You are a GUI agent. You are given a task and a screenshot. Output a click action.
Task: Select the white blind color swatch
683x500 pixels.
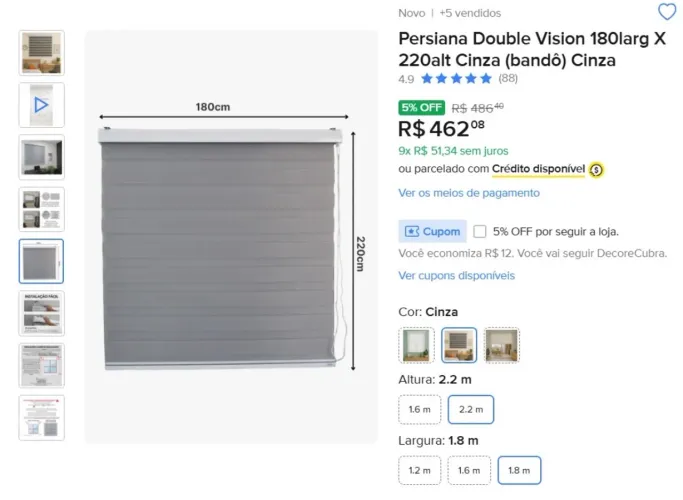416,345
